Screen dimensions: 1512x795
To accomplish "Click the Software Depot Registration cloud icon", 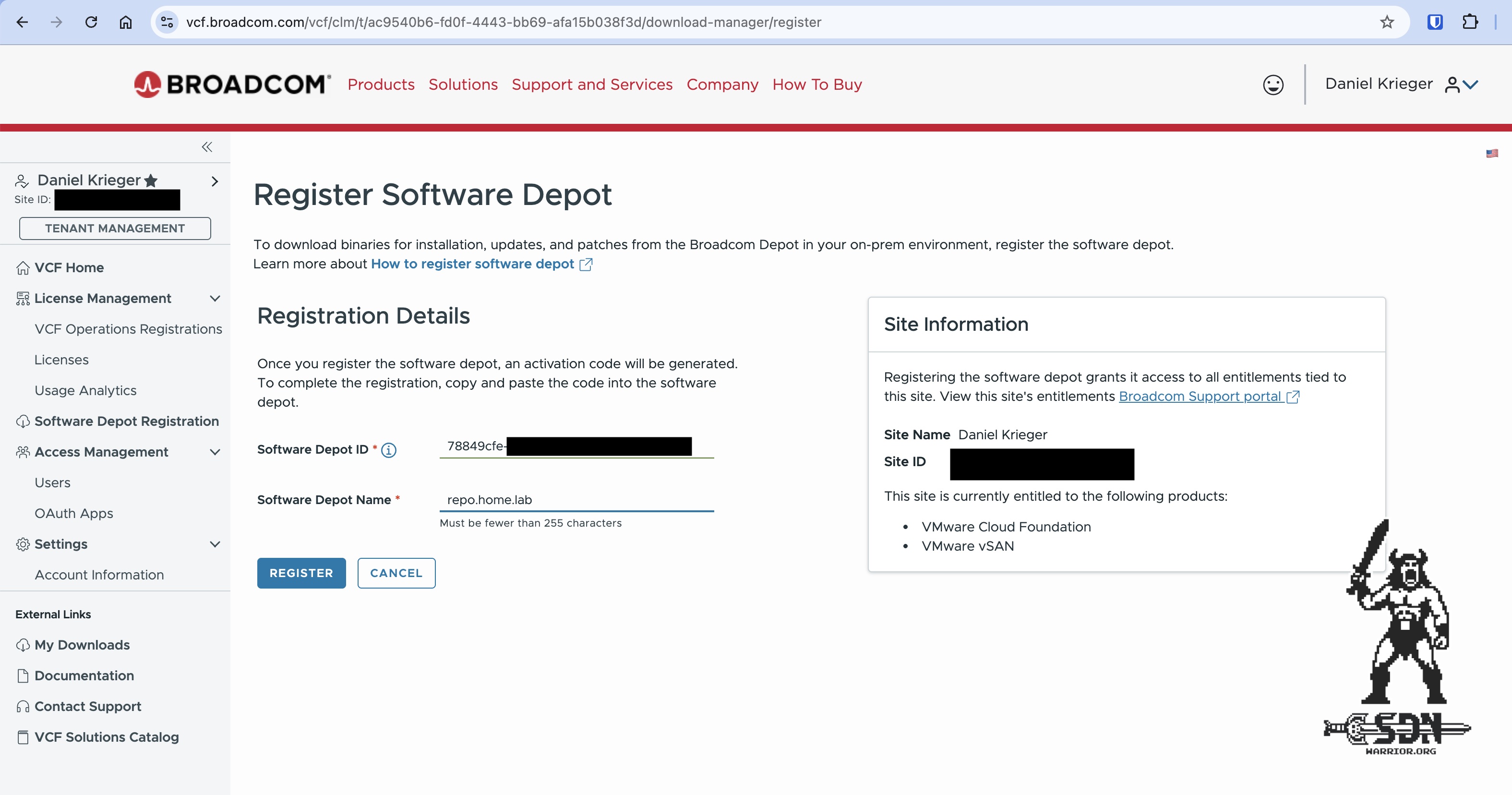I will click(x=23, y=422).
